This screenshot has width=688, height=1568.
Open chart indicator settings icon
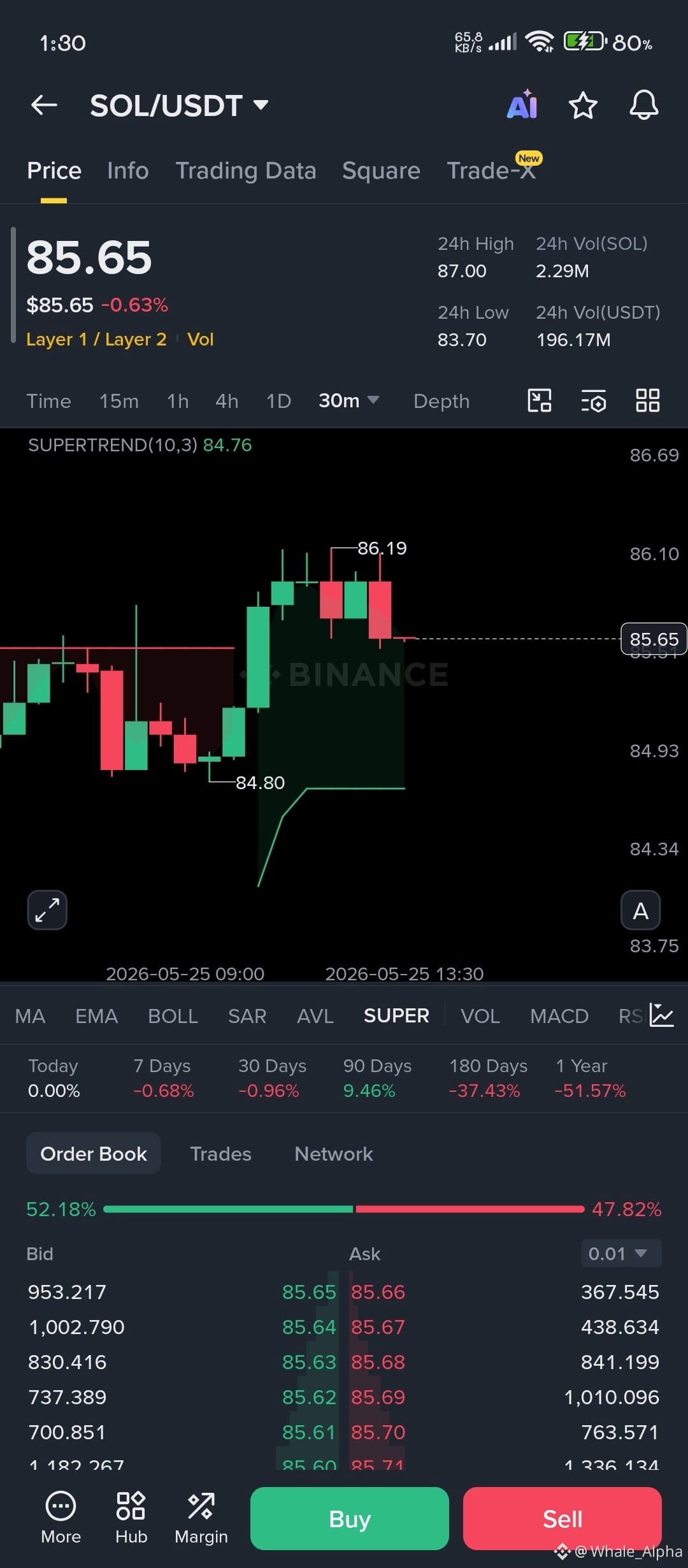pos(594,401)
